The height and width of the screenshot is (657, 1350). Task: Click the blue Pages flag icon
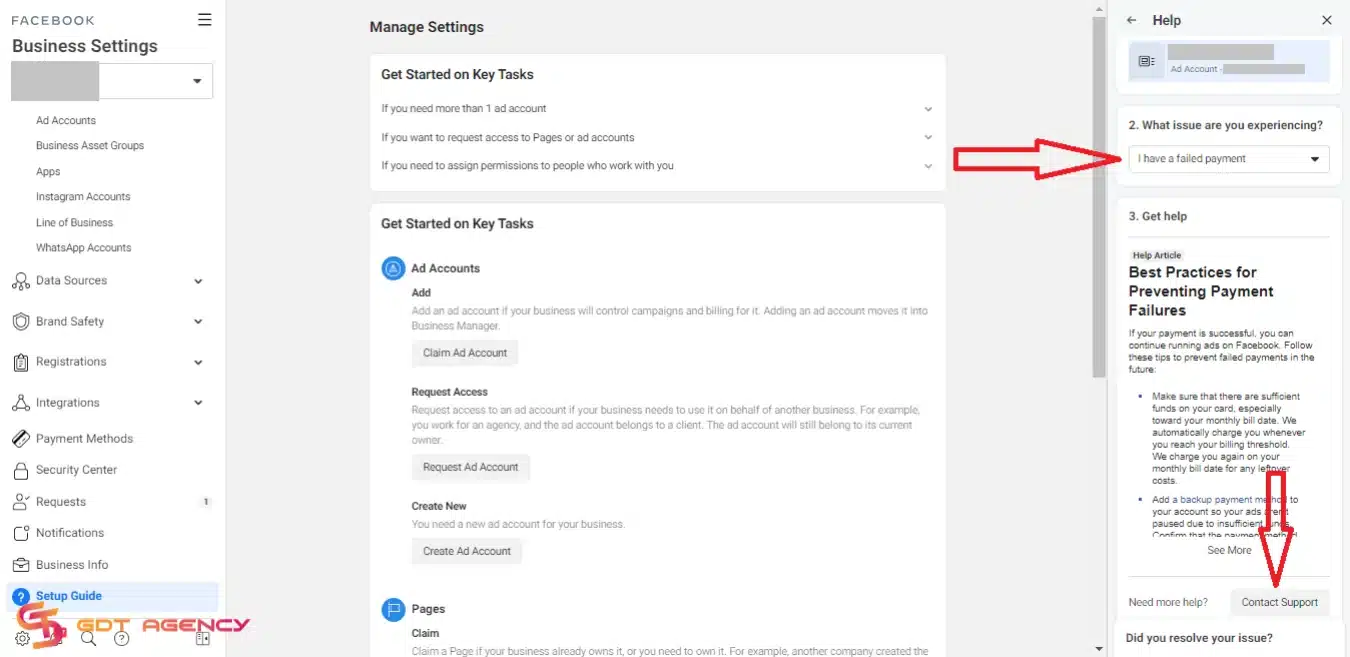393,609
